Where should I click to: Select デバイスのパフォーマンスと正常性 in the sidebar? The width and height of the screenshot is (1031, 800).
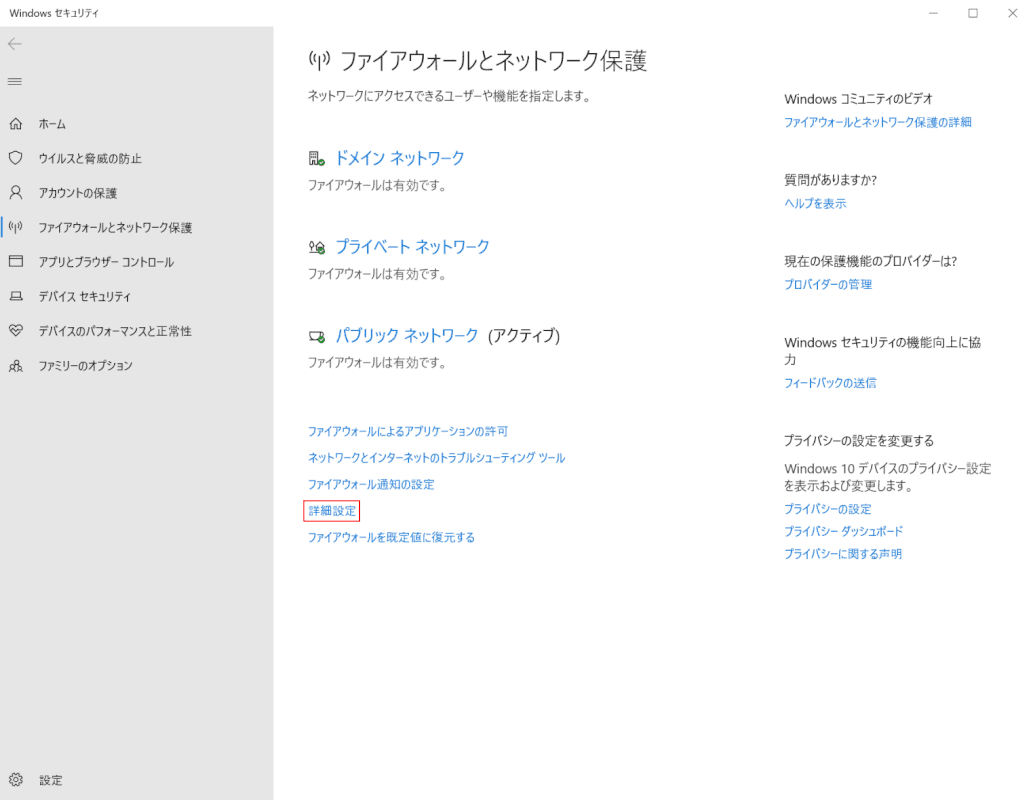tap(115, 331)
